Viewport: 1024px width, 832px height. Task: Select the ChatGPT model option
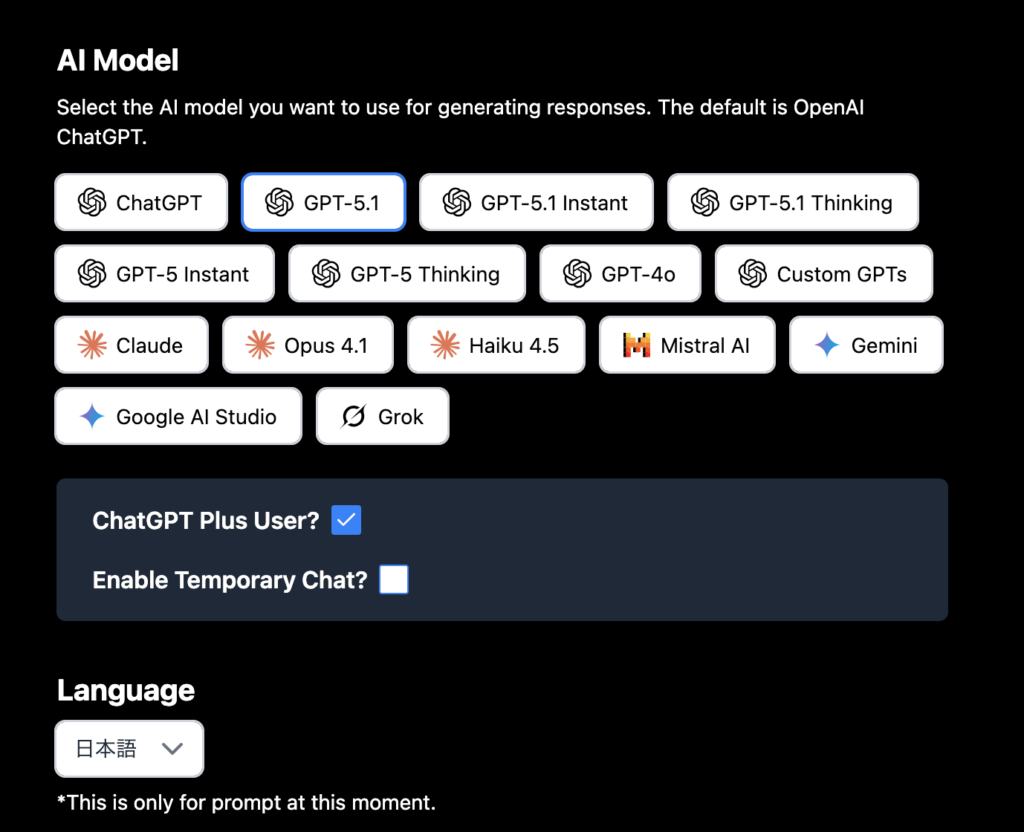tap(141, 203)
